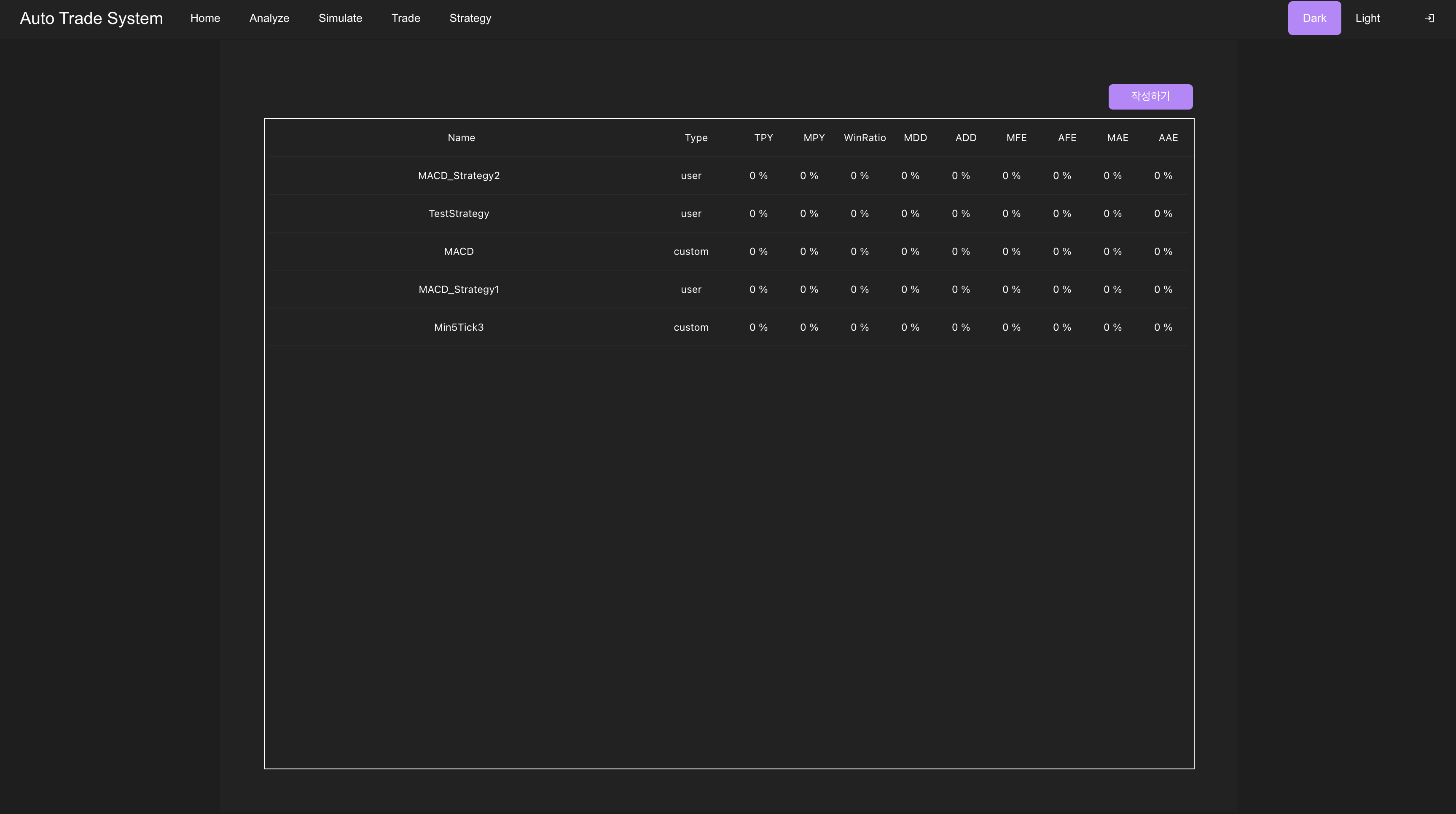
Task: Open the Simulate page
Action: tap(340, 19)
